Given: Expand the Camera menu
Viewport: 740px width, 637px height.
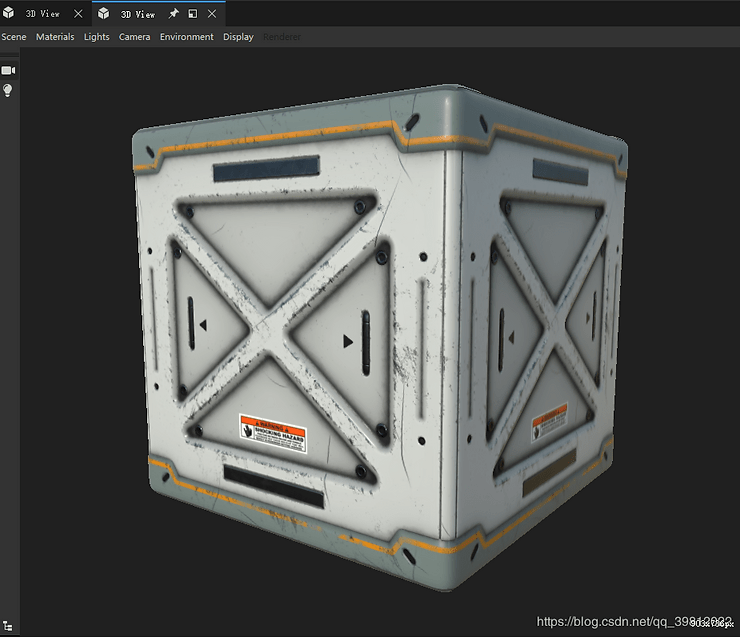Looking at the screenshot, I should 134,37.
